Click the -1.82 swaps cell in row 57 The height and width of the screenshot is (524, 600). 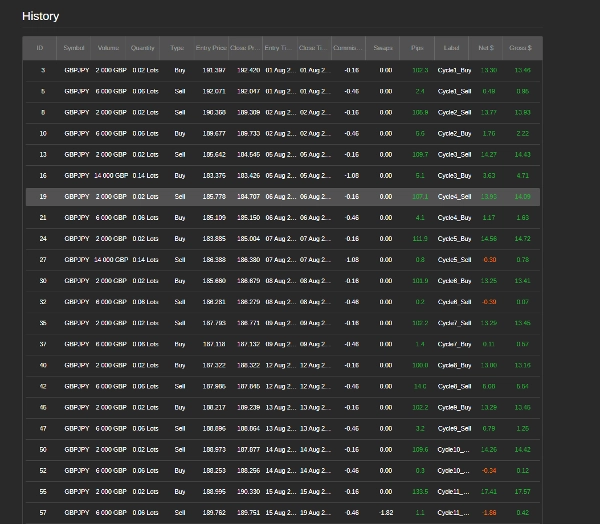coord(386,513)
